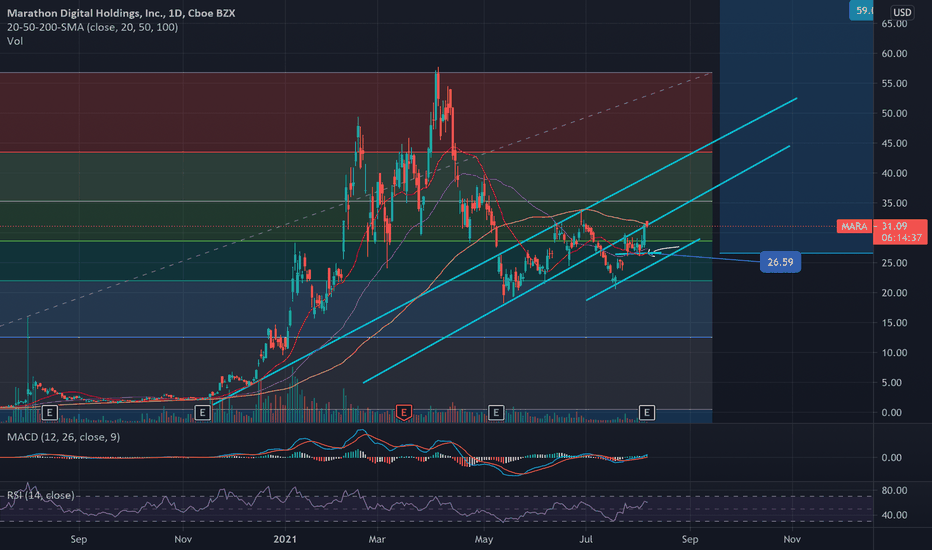Click the 50.00 price axis label

click(894, 113)
